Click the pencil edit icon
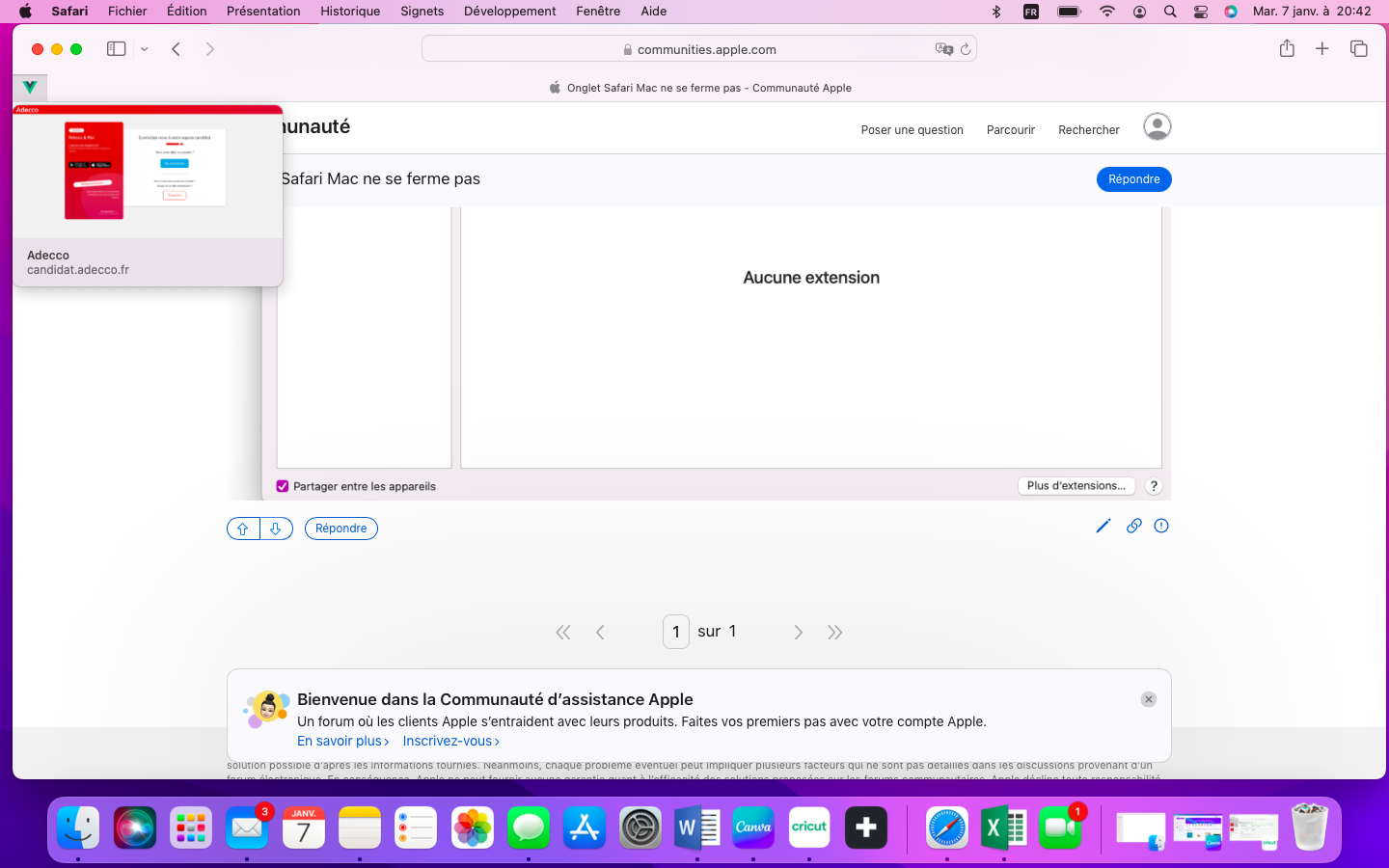 (1103, 526)
